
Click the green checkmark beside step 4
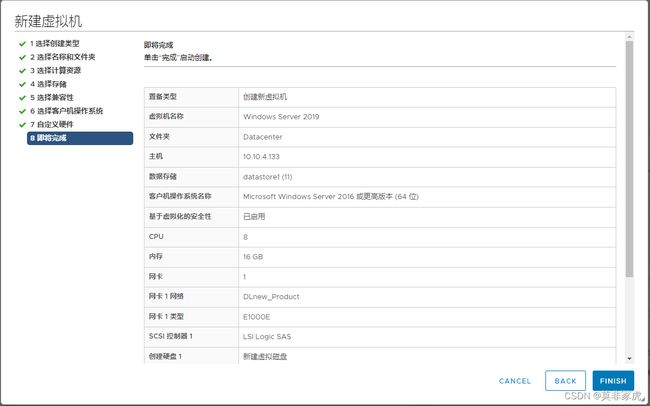pyautogui.click(x=22, y=84)
